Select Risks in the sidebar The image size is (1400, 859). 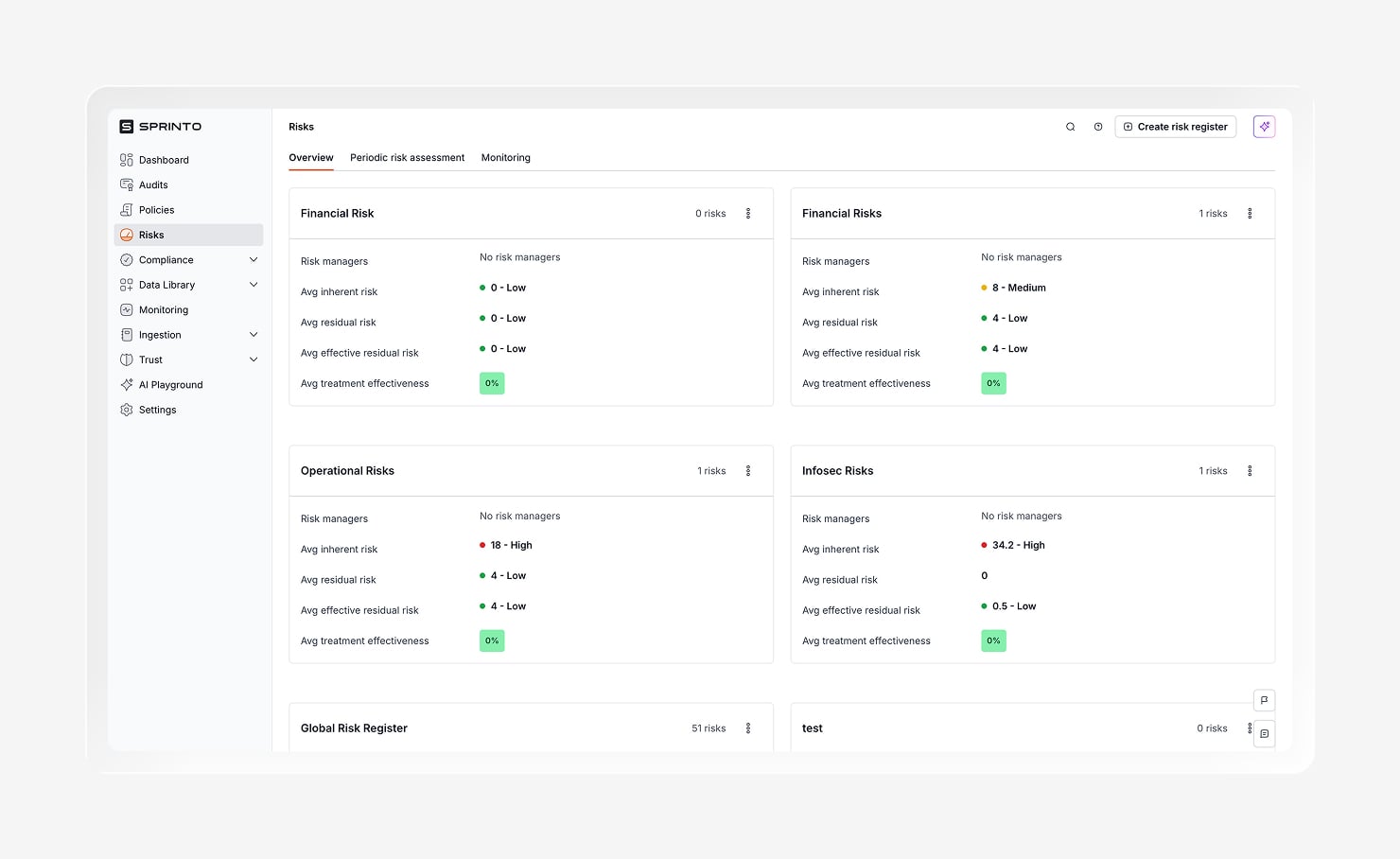188,235
